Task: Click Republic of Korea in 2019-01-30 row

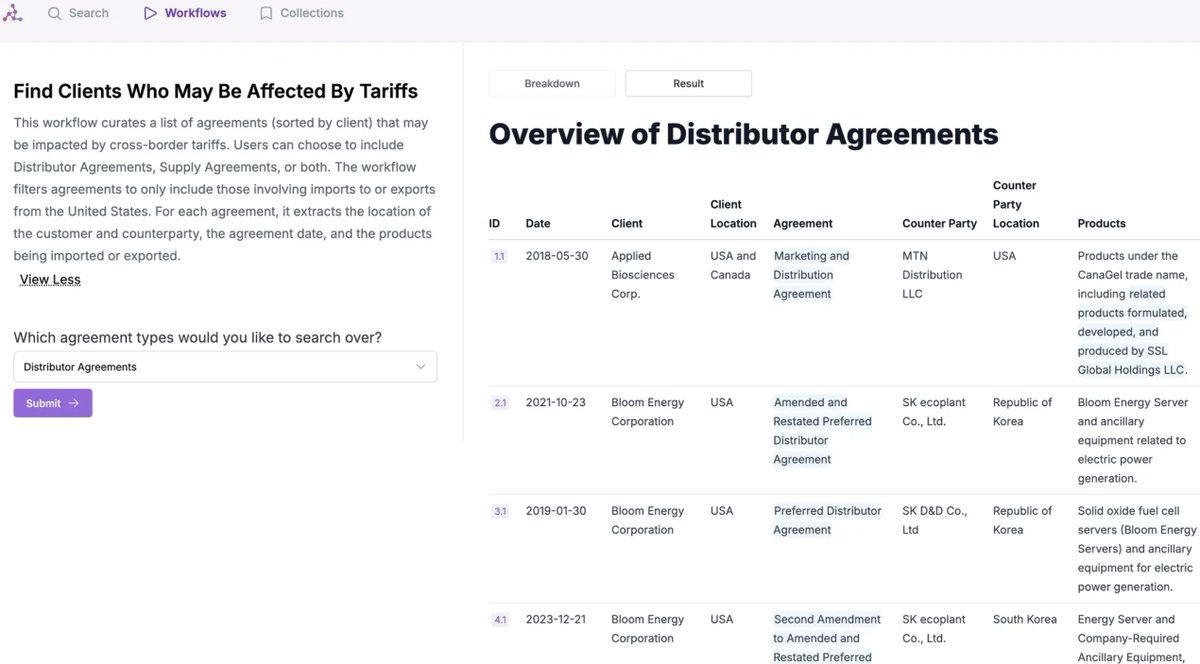Action: (x=1022, y=520)
